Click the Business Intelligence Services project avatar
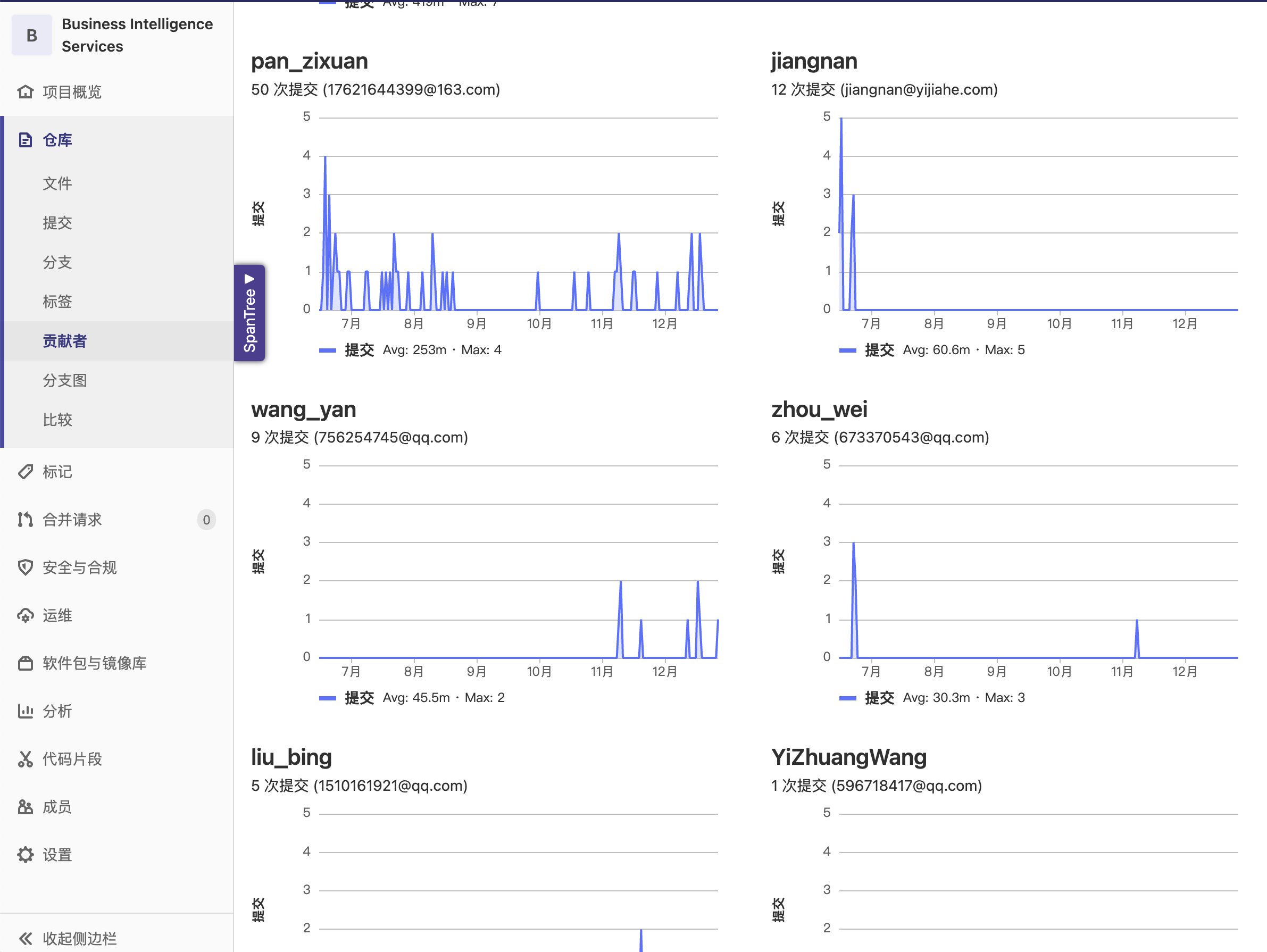The image size is (1267, 952). 32,36
